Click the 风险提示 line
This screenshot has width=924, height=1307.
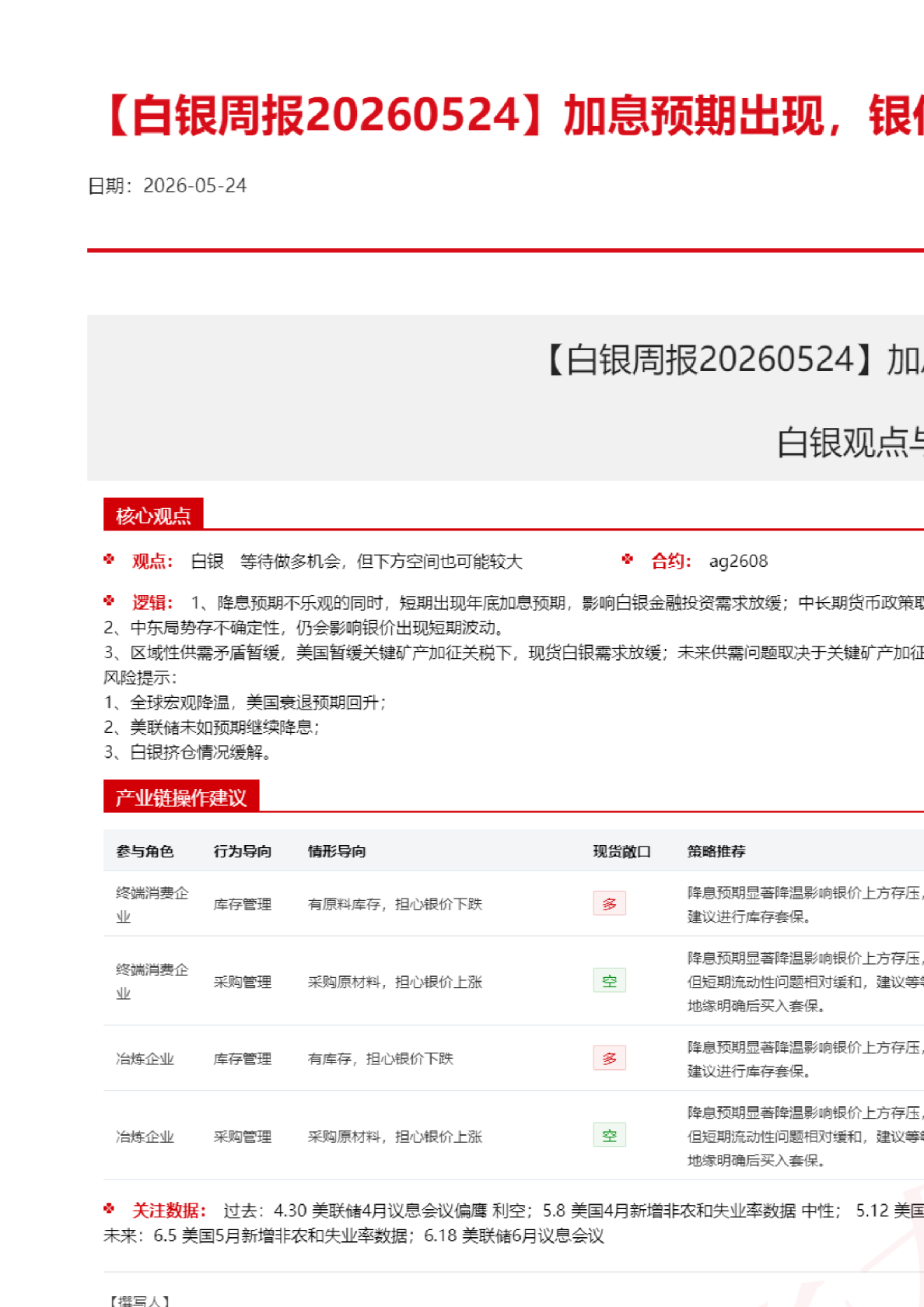pos(141,678)
